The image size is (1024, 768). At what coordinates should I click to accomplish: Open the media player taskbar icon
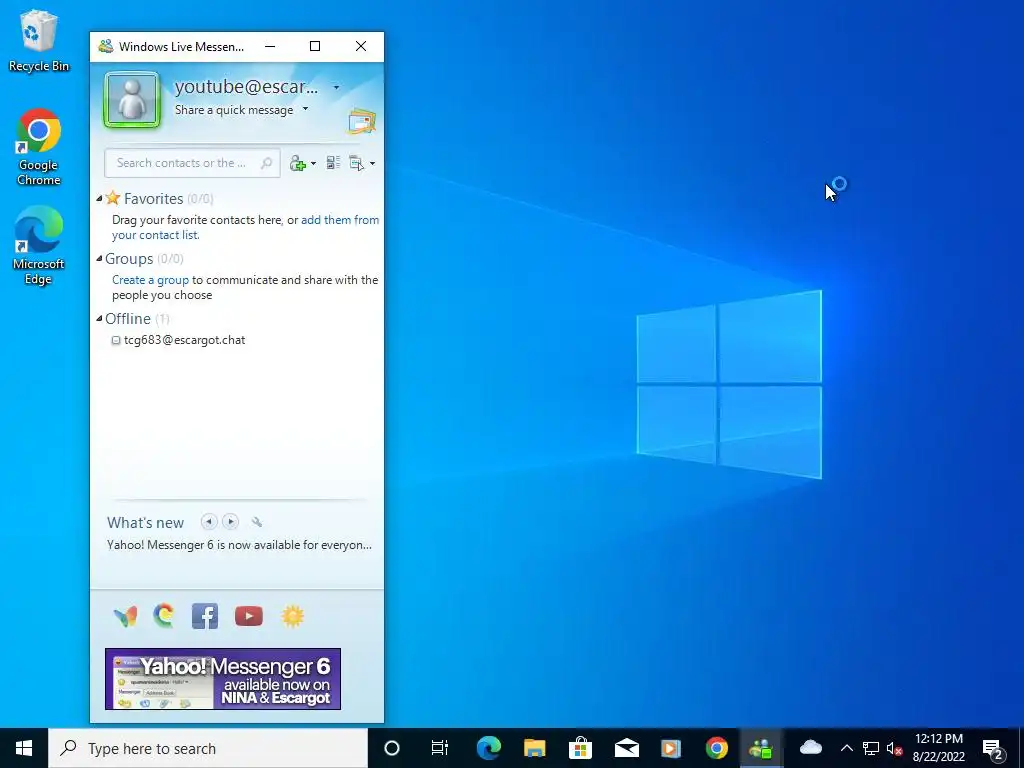671,748
